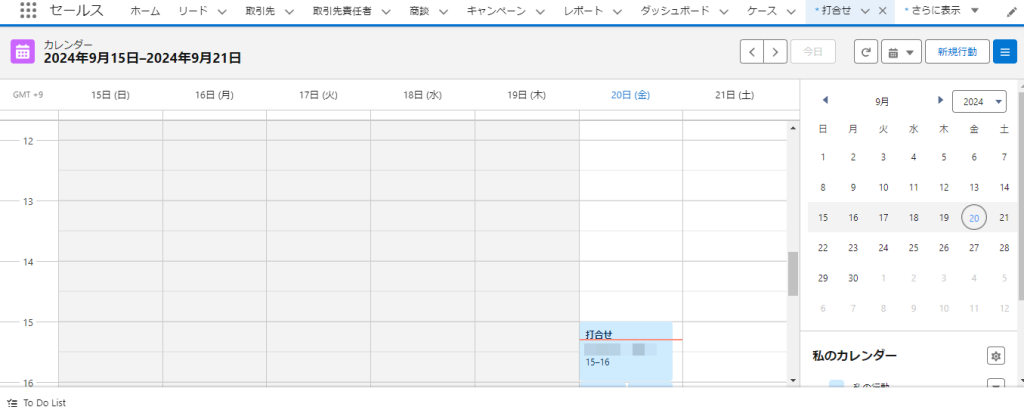Go to previous week with left arrow
1024x407 pixels.
pyautogui.click(x=752, y=52)
